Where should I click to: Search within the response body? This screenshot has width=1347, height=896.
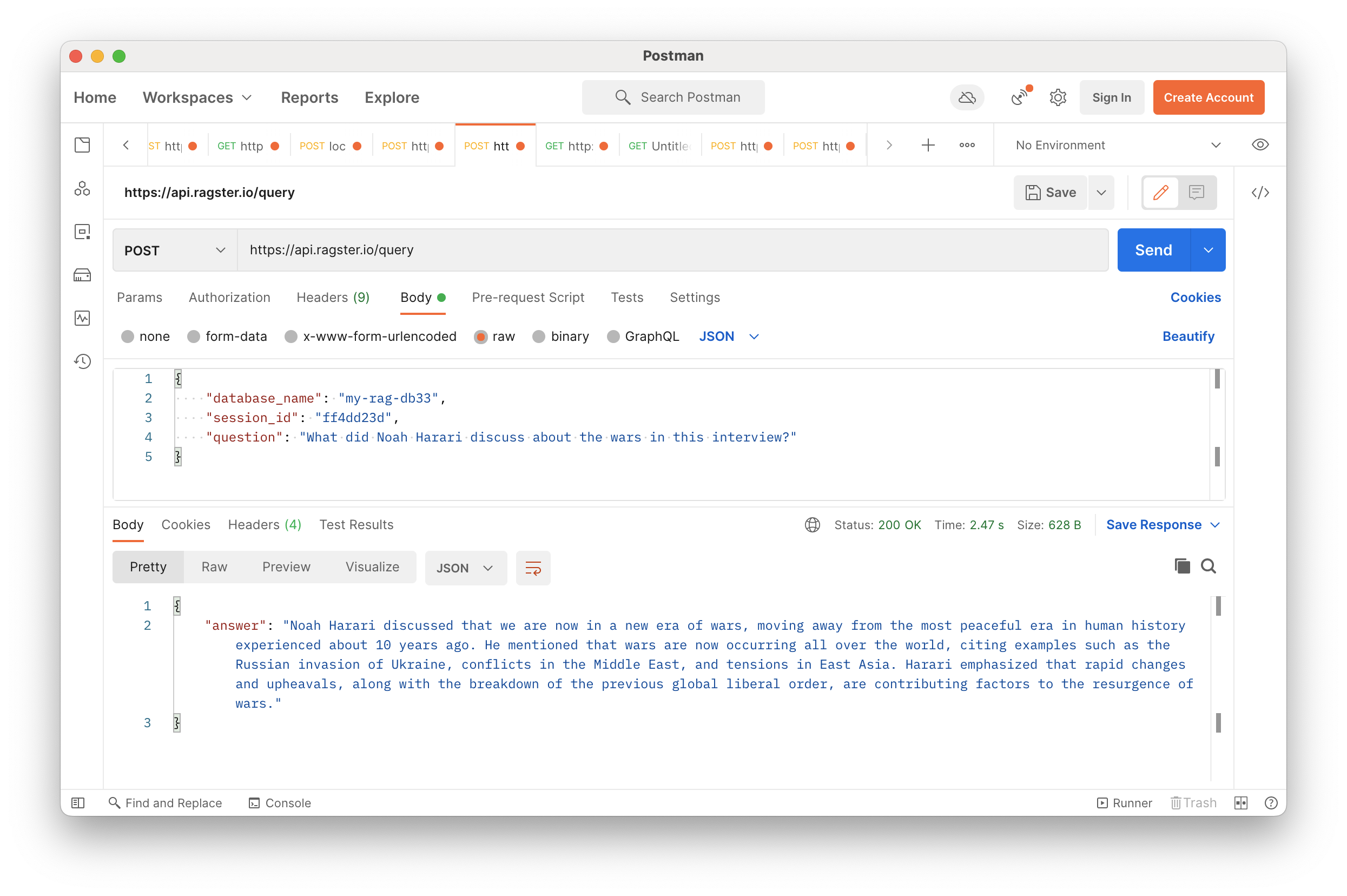[x=1208, y=566]
